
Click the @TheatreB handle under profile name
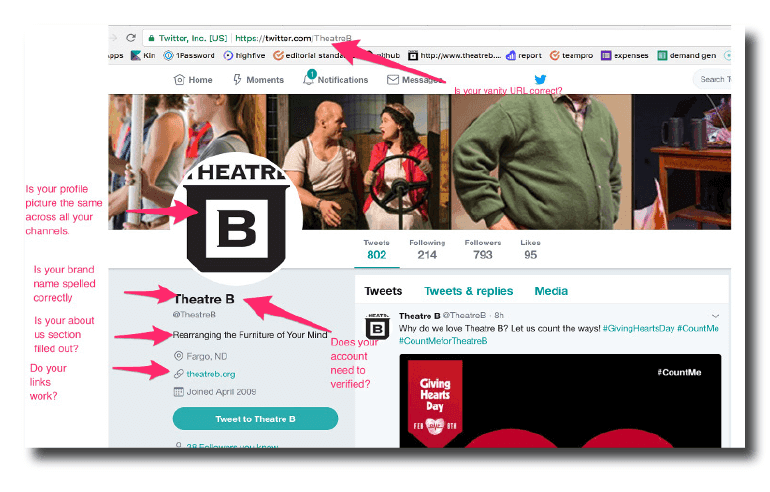click(x=194, y=314)
